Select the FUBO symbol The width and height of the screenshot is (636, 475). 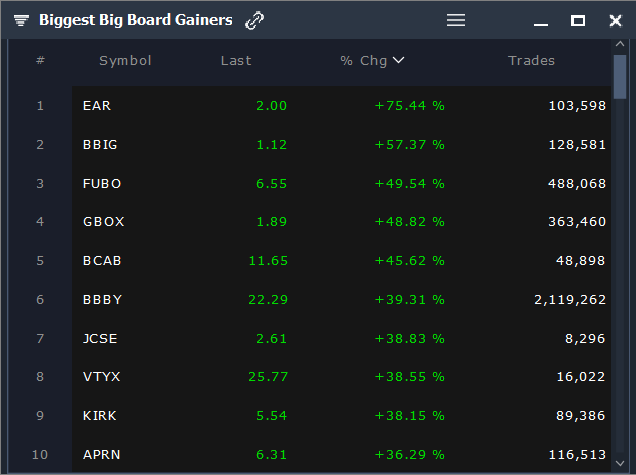pos(102,184)
